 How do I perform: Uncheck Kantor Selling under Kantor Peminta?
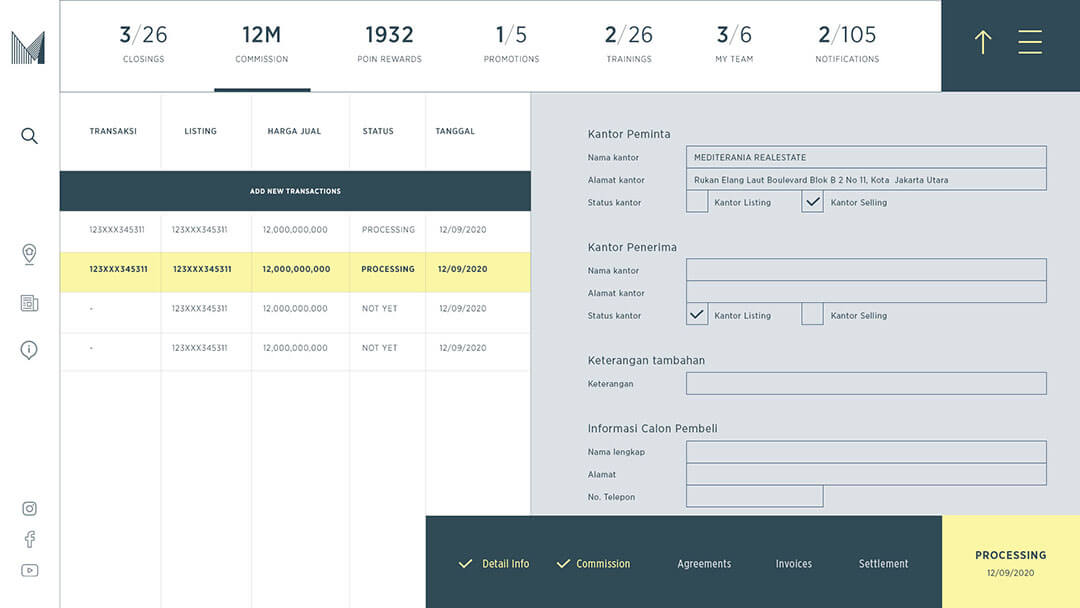pos(813,202)
